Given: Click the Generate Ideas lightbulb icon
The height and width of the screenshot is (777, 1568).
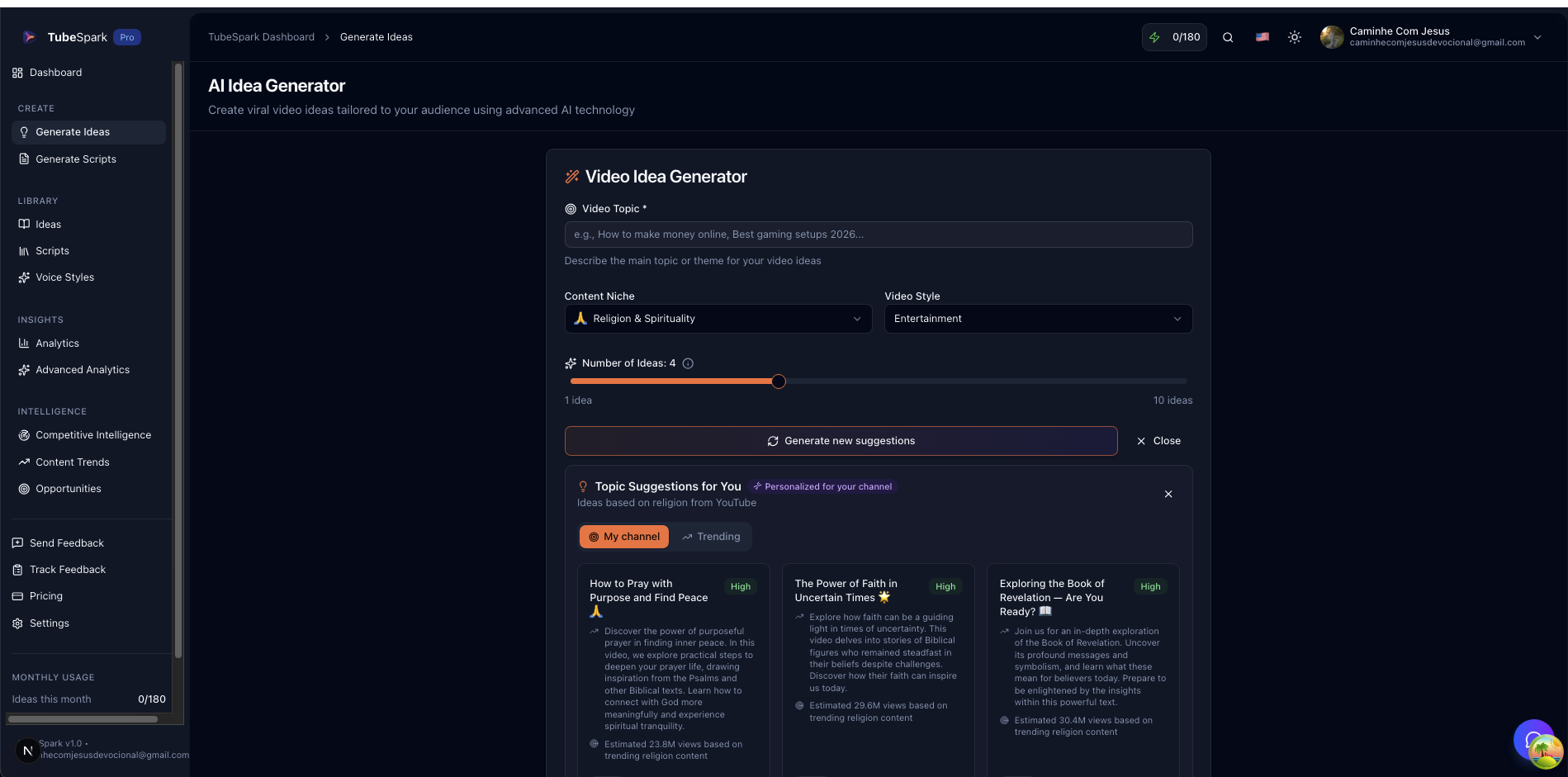Looking at the screenshot, I should click(24, 132).
